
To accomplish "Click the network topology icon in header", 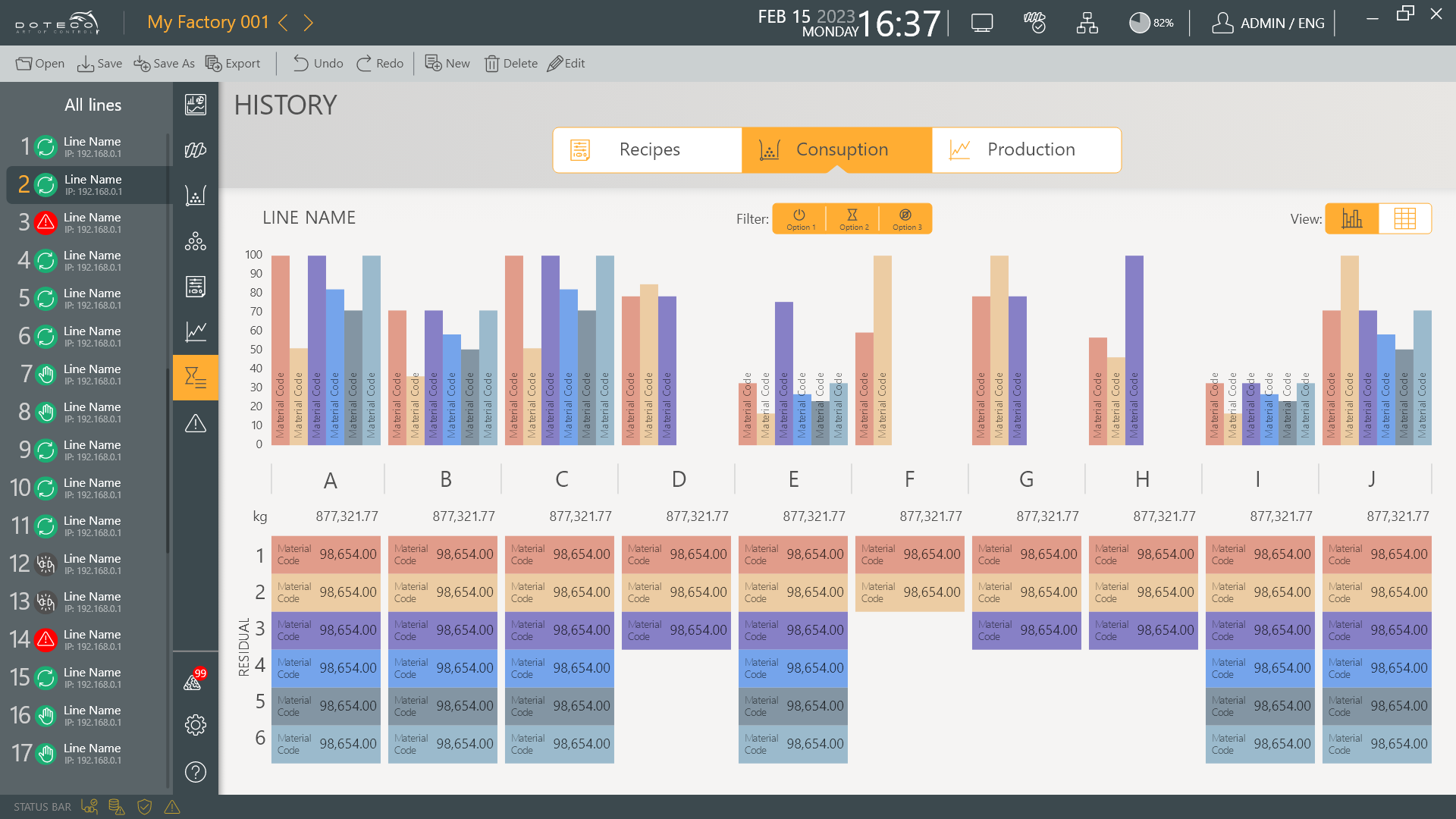I will 1087,23.
